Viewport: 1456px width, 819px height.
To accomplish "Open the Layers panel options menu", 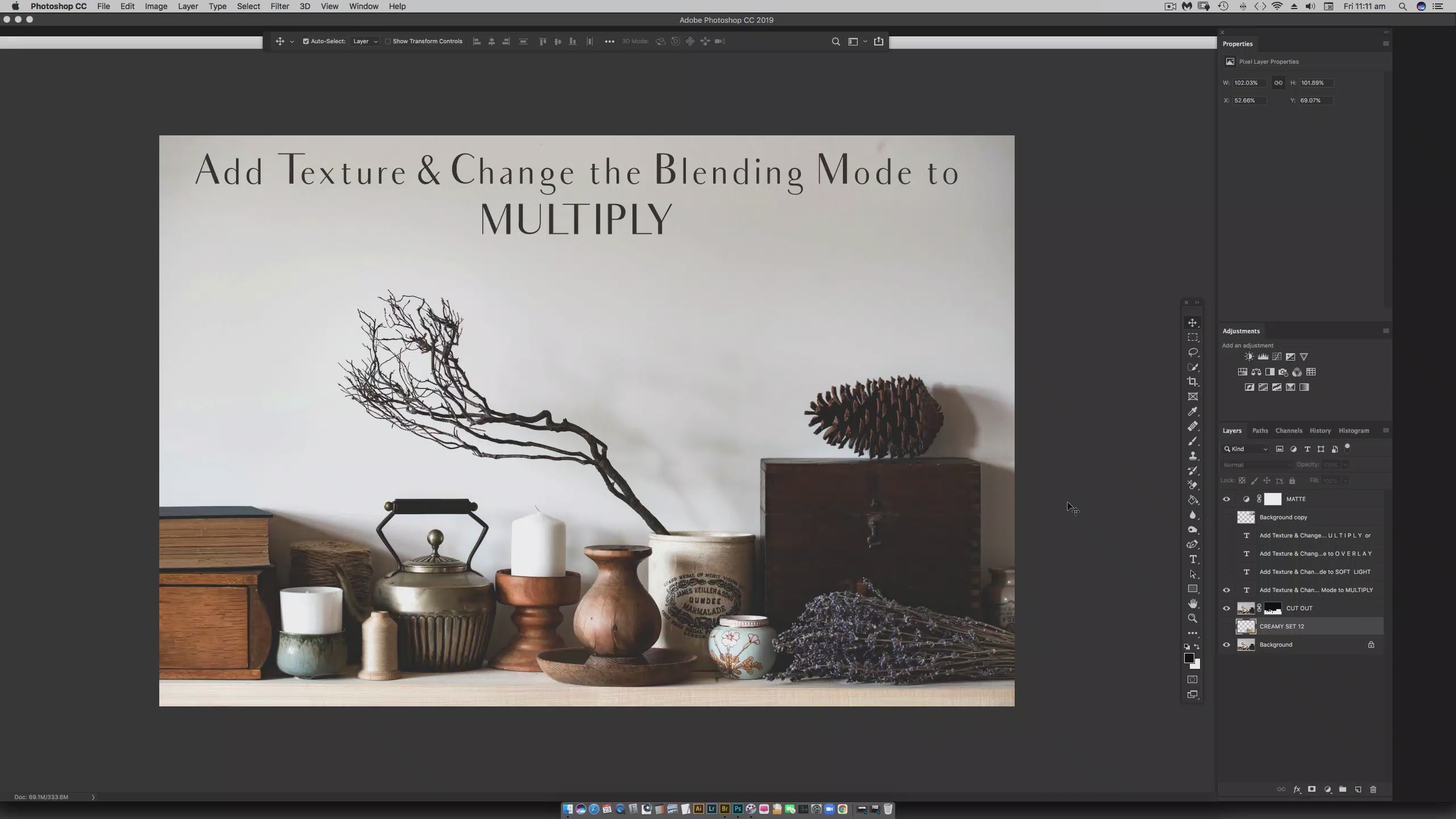I will point(1385,431).
